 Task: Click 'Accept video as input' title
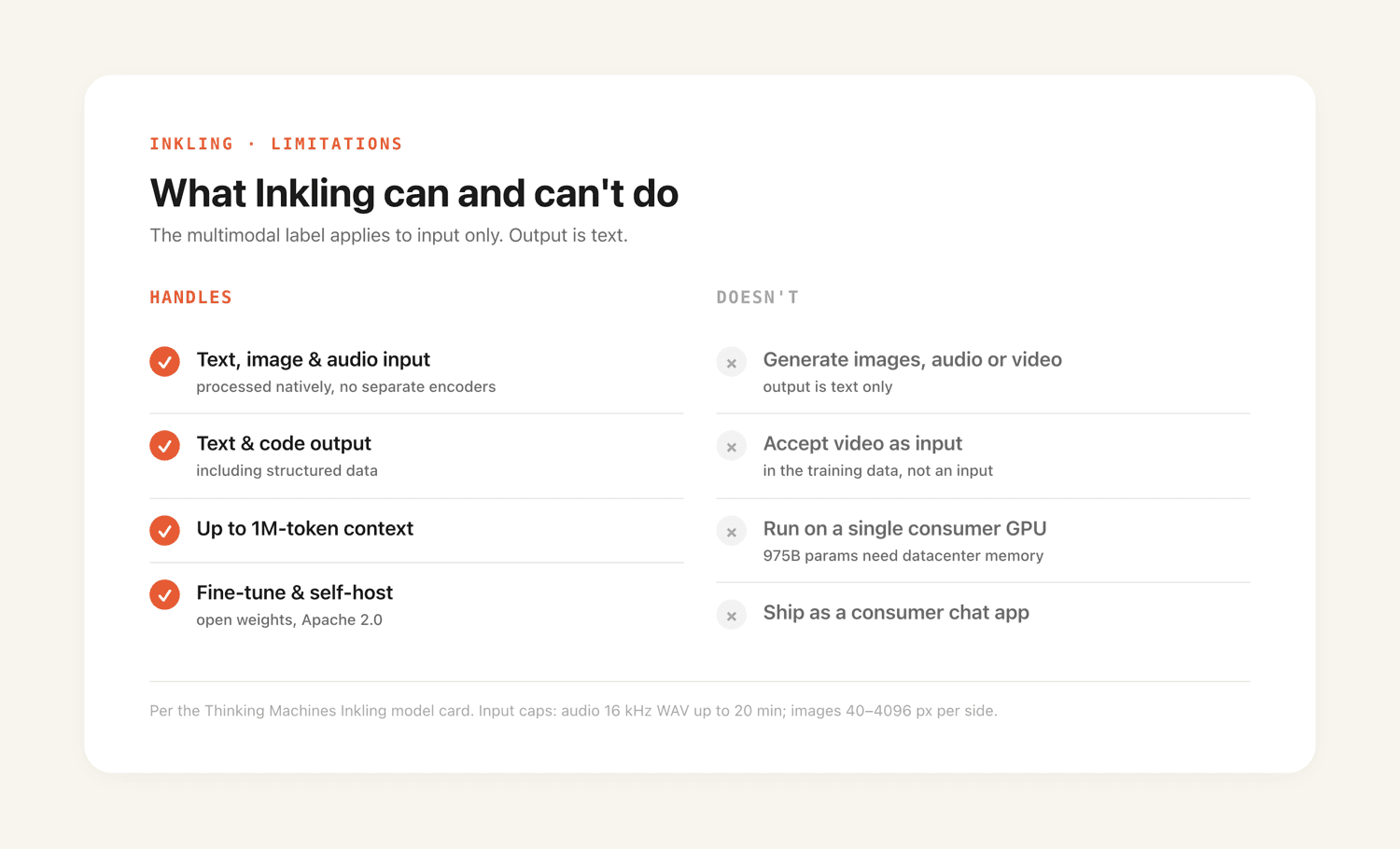click(862, 443)
